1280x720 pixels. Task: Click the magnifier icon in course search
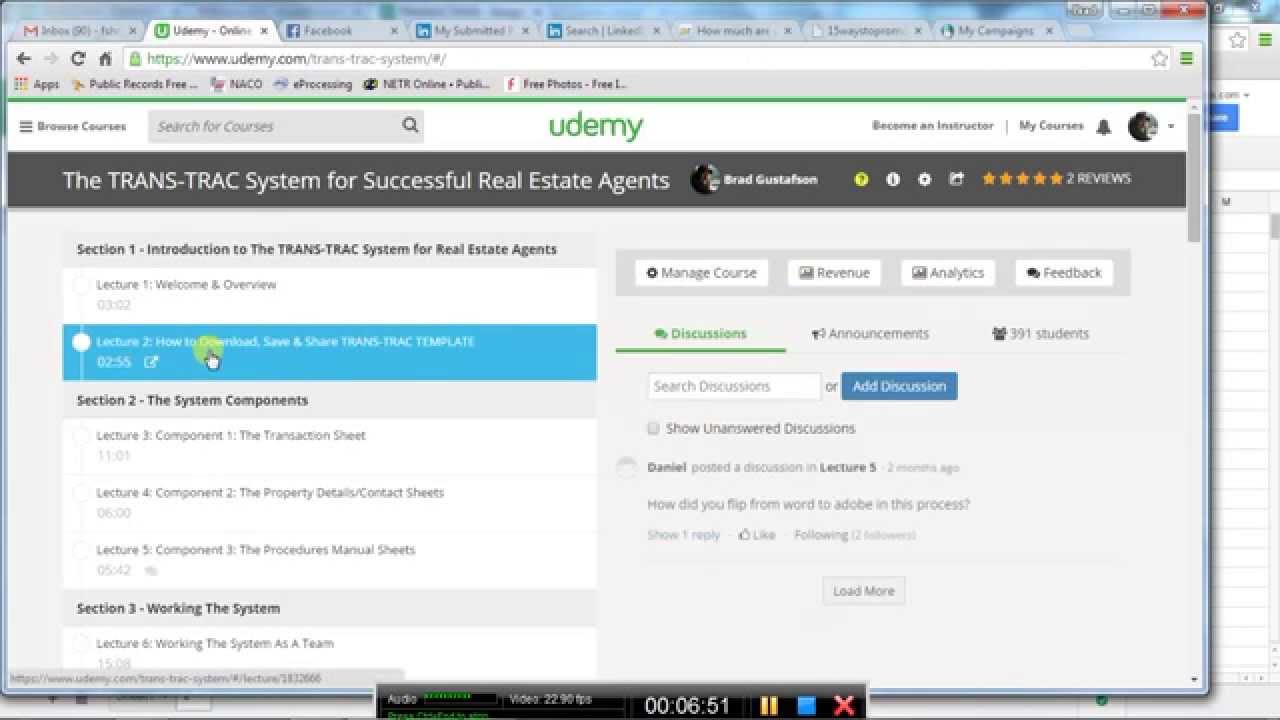(410, 126)
